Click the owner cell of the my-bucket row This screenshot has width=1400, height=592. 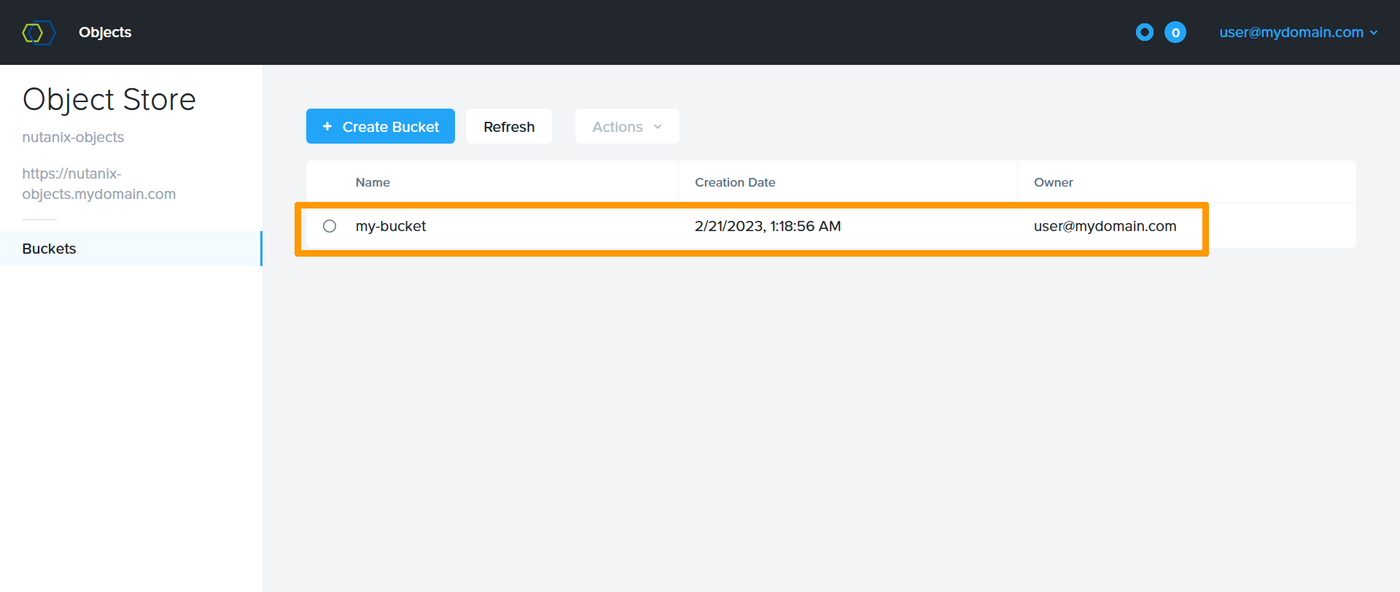[1105, 227]
